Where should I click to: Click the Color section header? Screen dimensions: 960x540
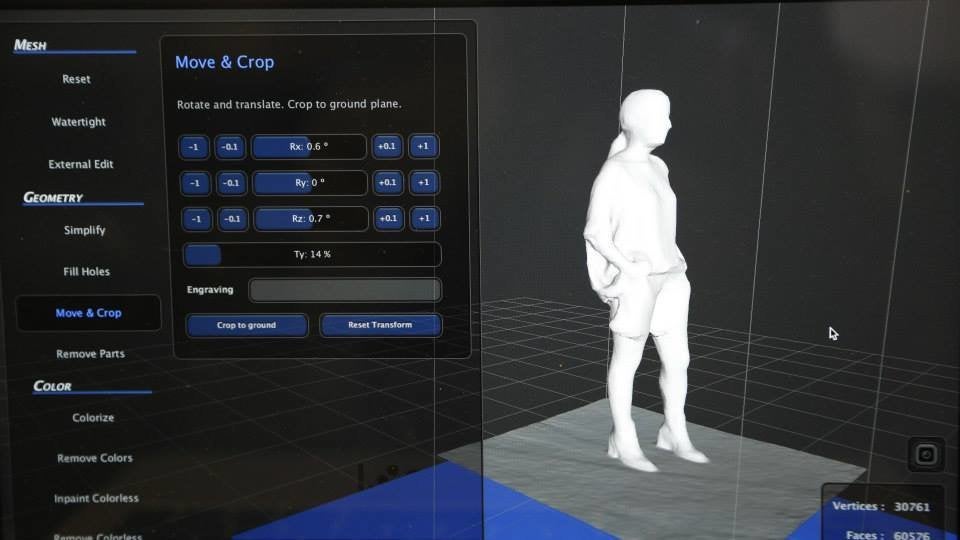click(x=52, y=386)
